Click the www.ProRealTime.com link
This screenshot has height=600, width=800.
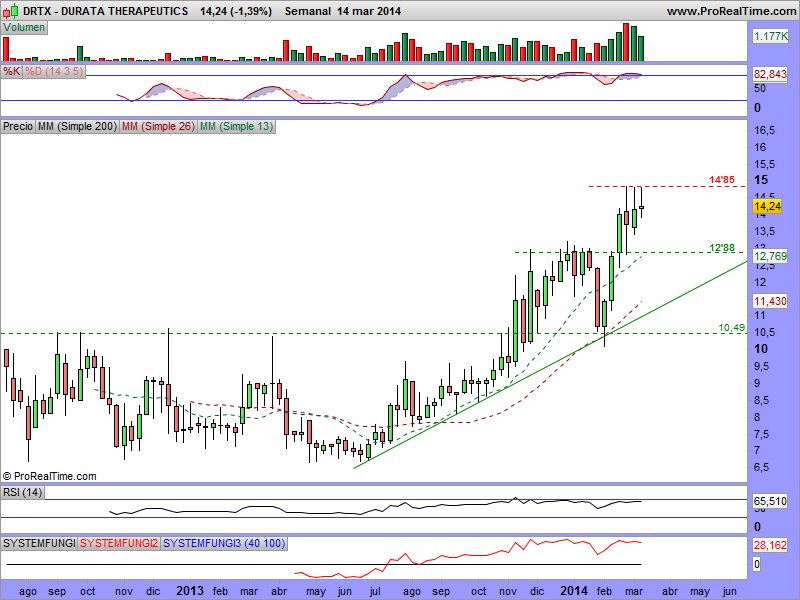732,11
